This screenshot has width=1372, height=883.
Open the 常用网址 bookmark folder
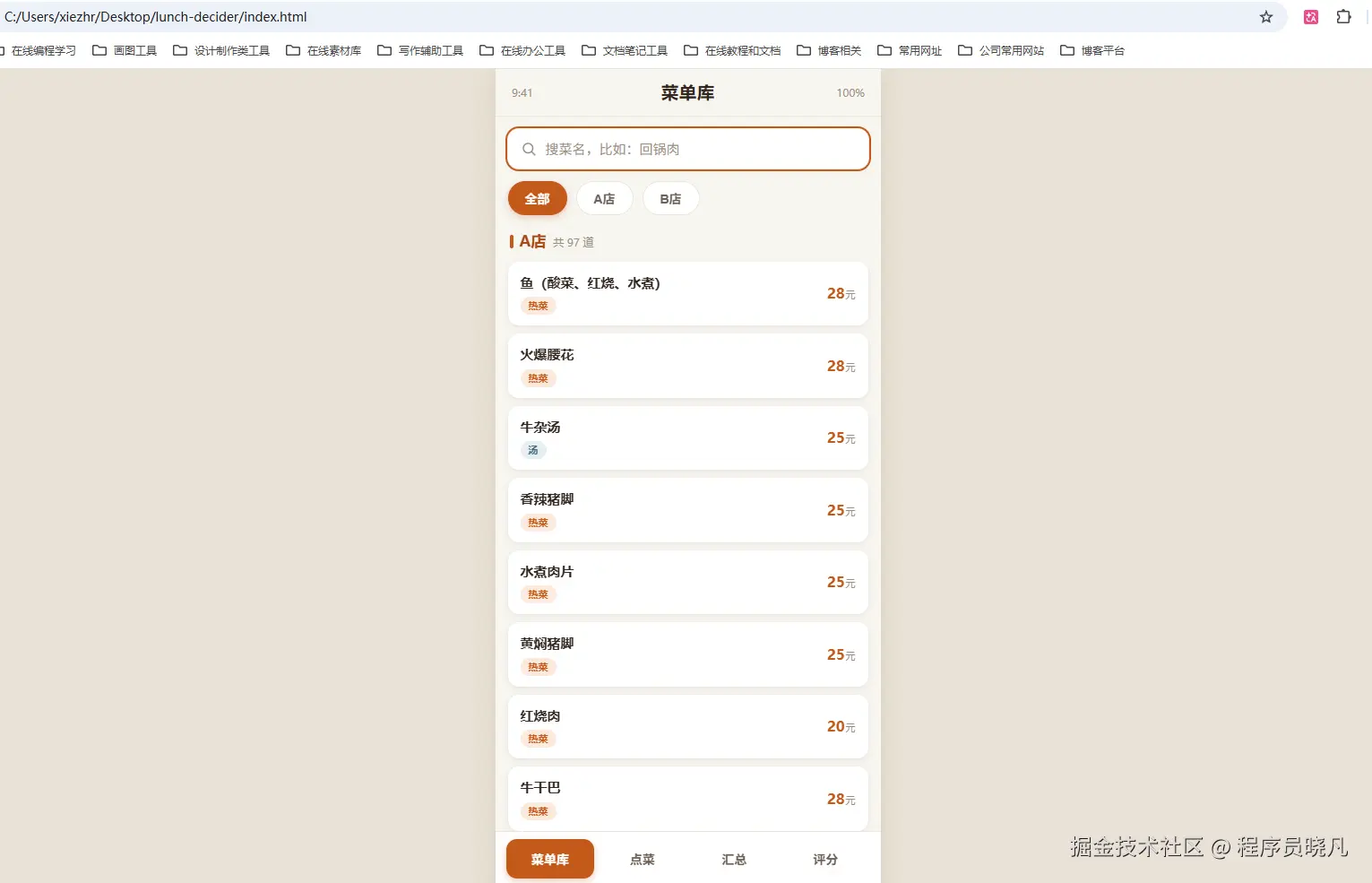pyautogui.click(x=910, y=50)
